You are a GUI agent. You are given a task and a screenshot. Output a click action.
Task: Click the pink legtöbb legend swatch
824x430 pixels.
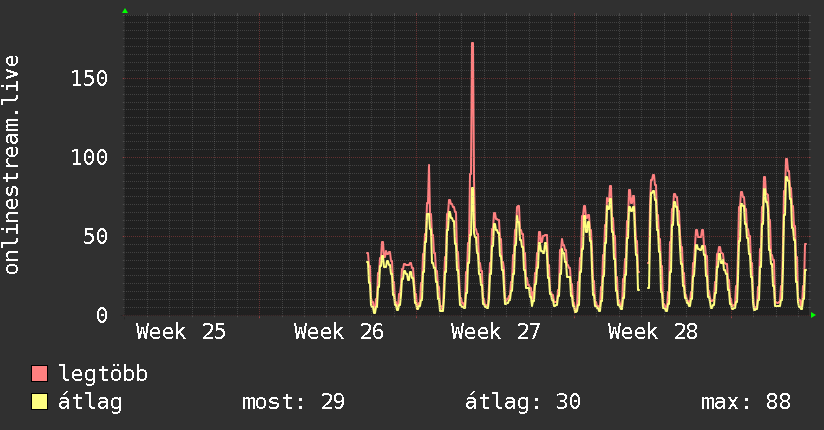pyautogui.click(x=39, y=373)
